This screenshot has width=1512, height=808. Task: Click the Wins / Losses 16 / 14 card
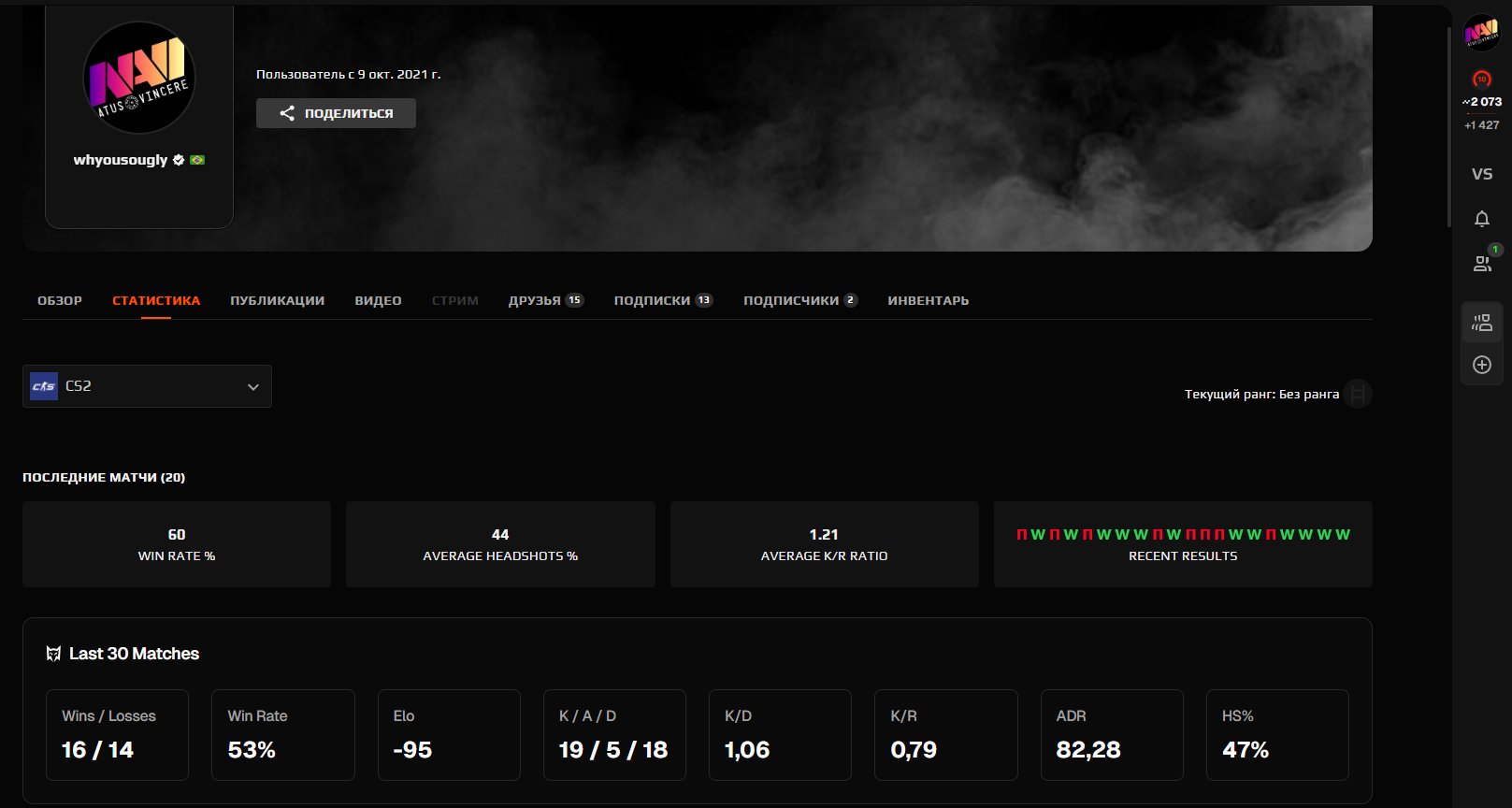pos(117,735)
